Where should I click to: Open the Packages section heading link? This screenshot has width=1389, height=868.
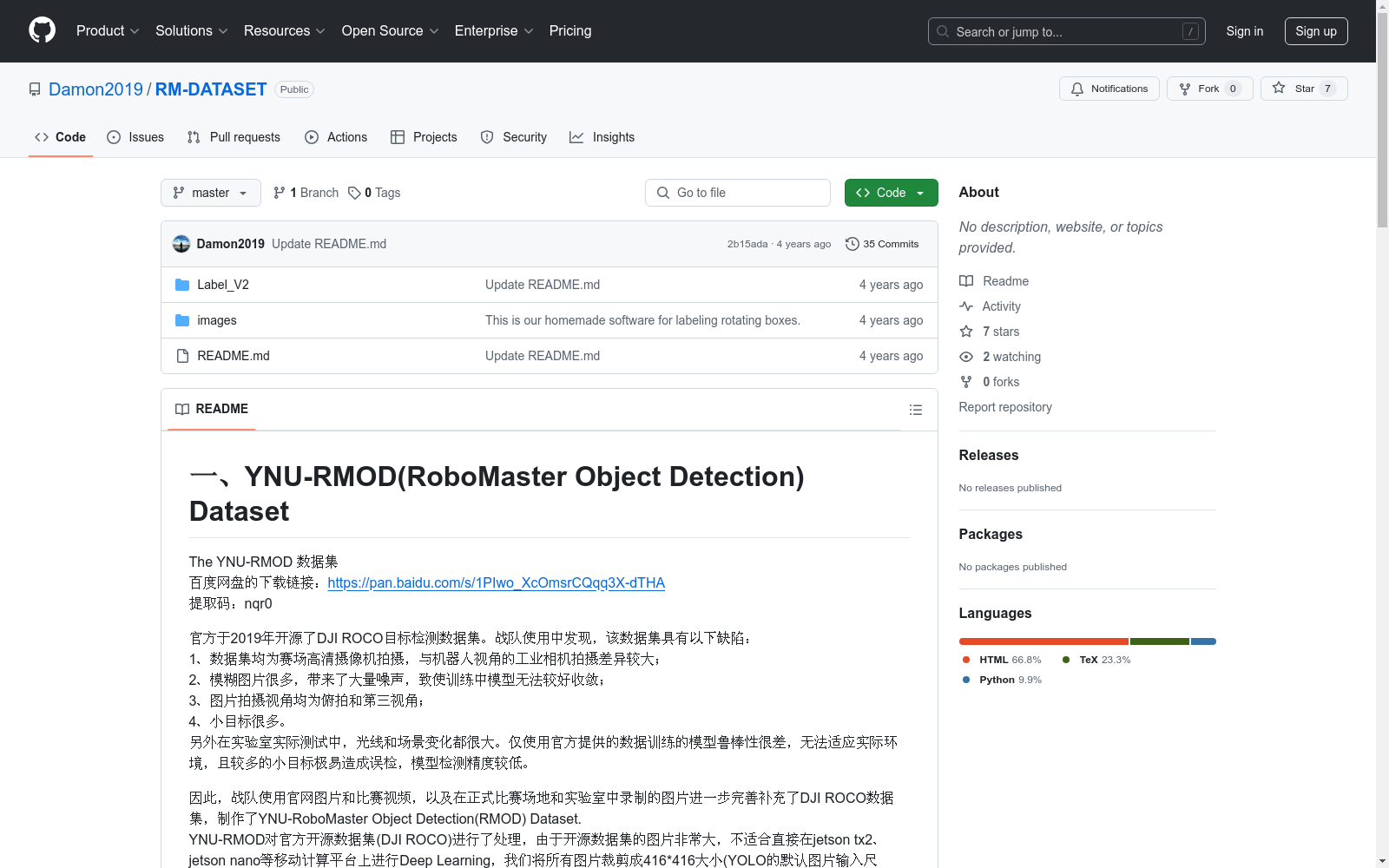[991, 534]
